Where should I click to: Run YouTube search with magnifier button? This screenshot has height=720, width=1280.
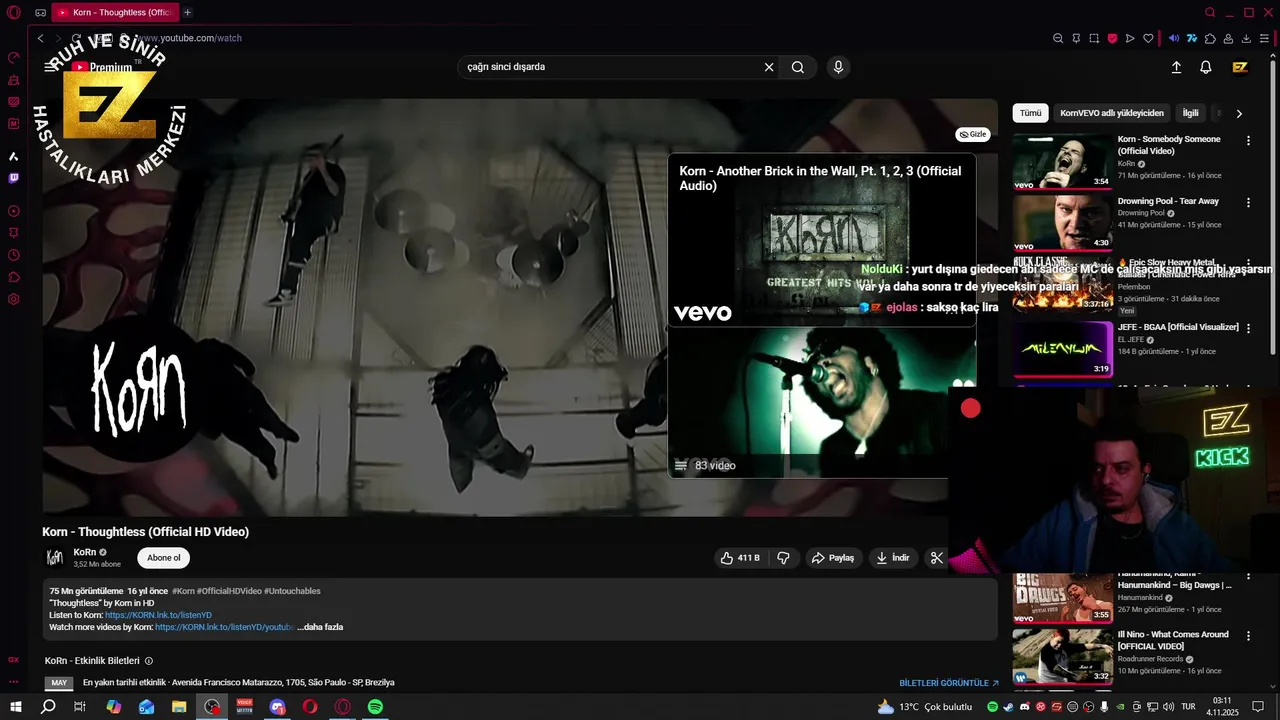798,67
